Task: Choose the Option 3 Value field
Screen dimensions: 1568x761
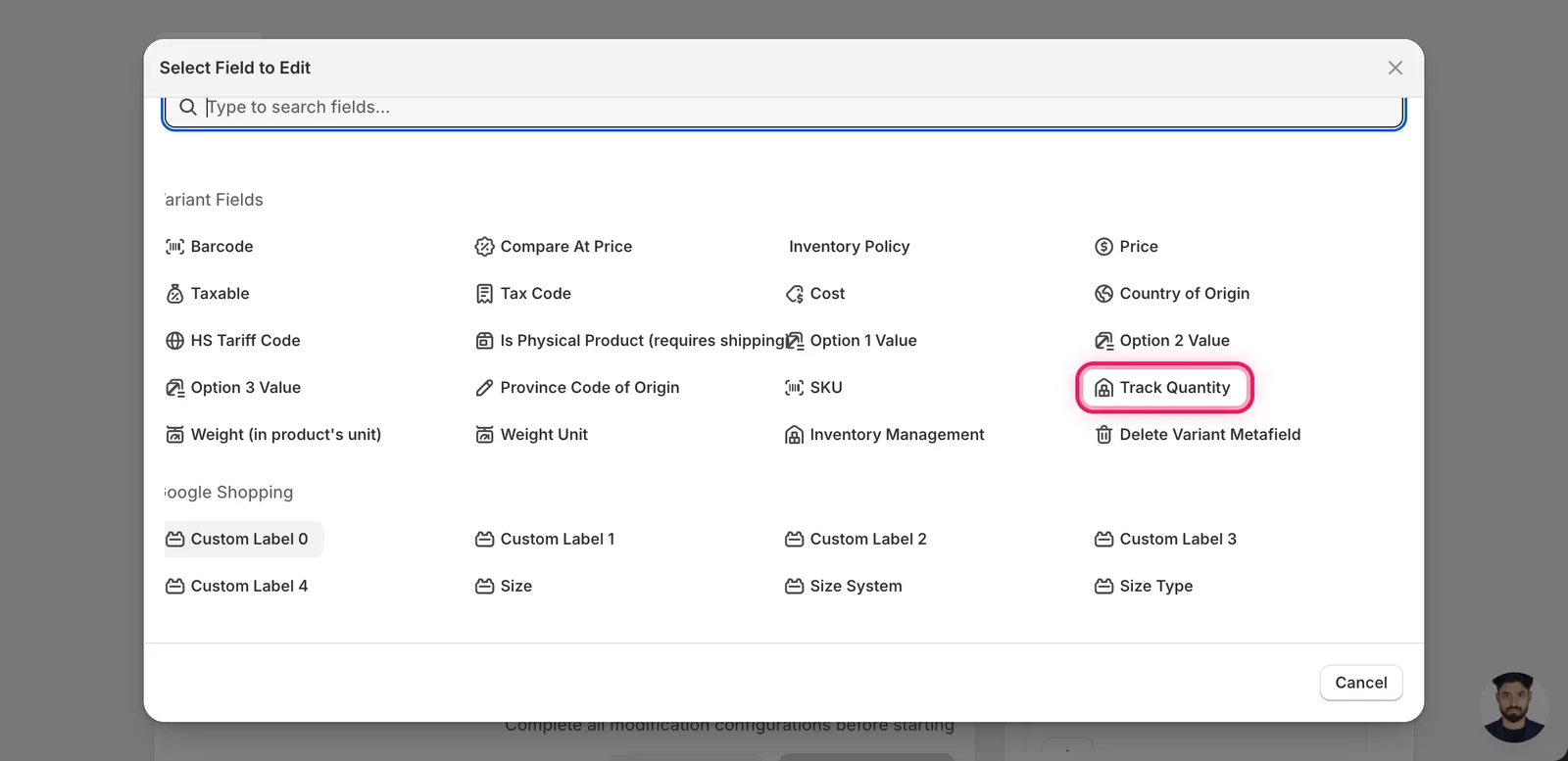Action: [x=233, y=388]
